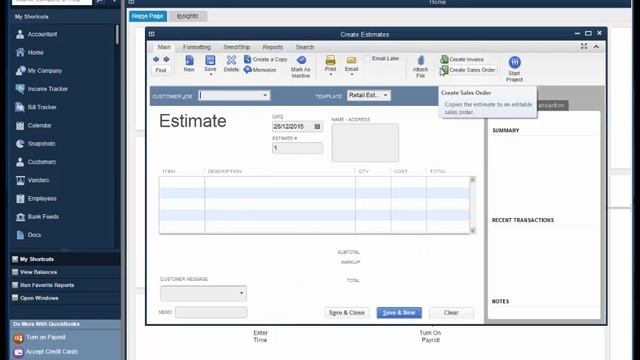Go to previous estimate arrow
This screenshot has width=640, height=360.
coord(156,60)
